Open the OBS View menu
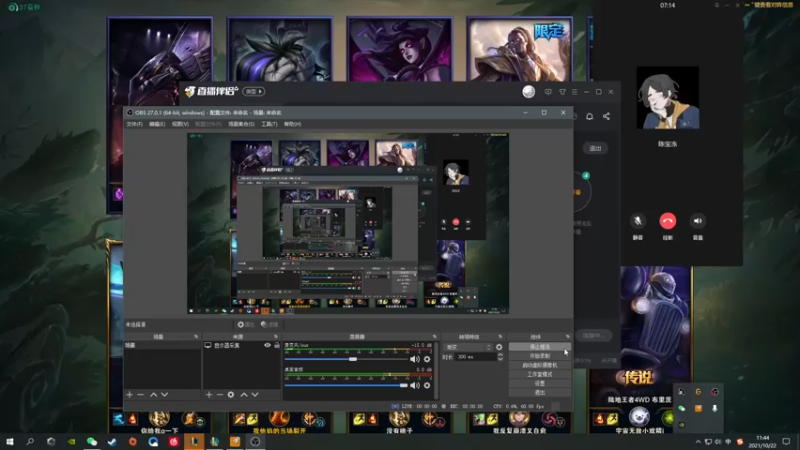 [180, 124]
